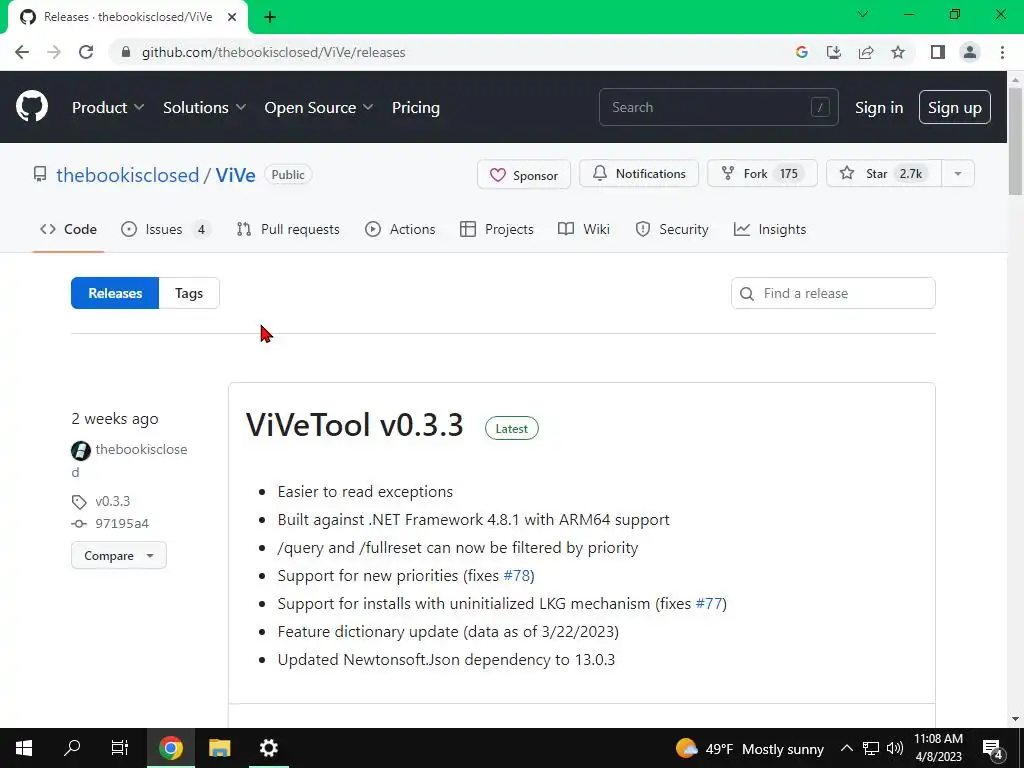This screenshot has height=768, width=1024.
Task: Click the GitHub Search field
Action: 718,107
